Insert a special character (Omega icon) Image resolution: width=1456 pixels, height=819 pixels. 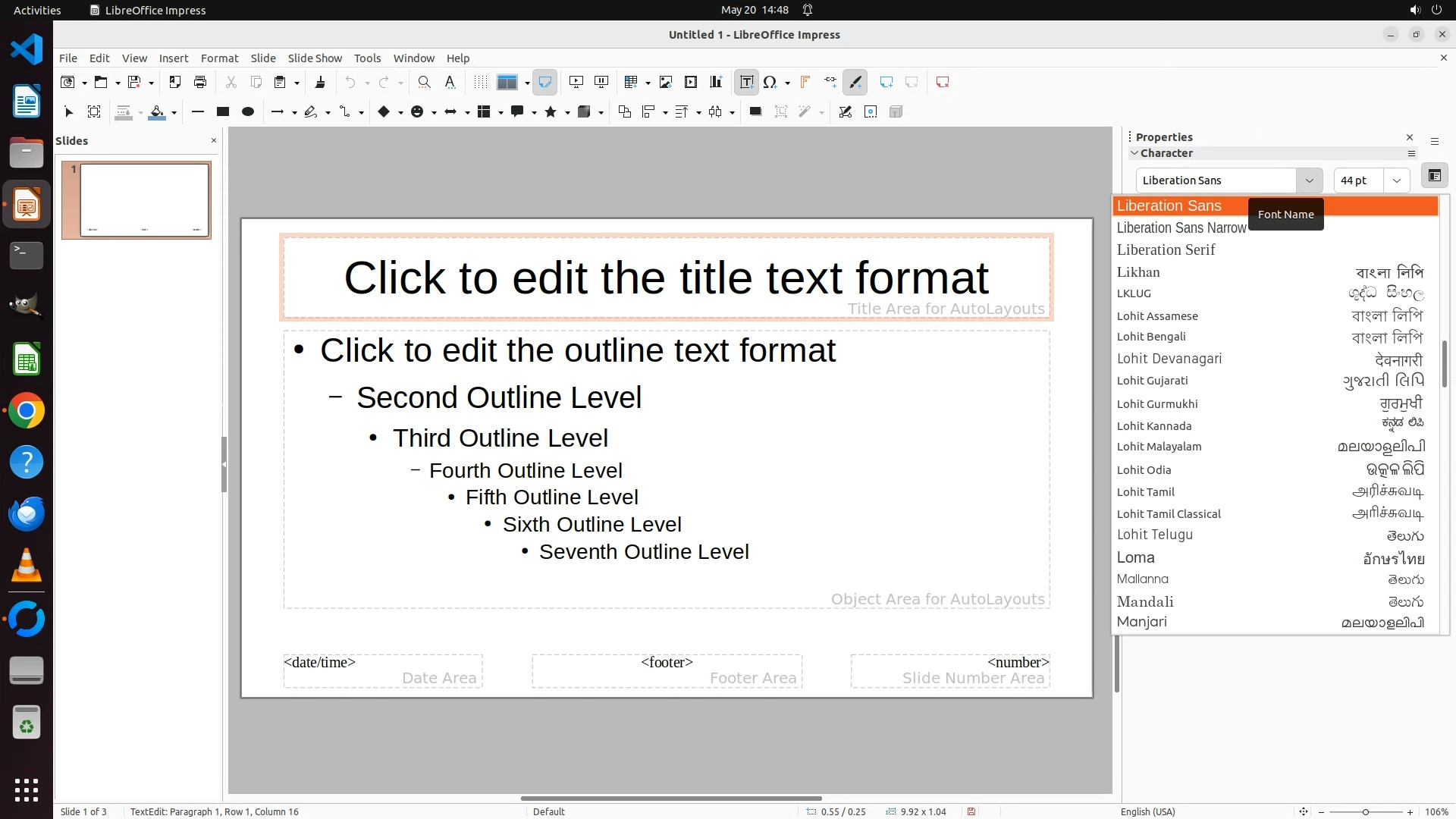tap(770, 82)
